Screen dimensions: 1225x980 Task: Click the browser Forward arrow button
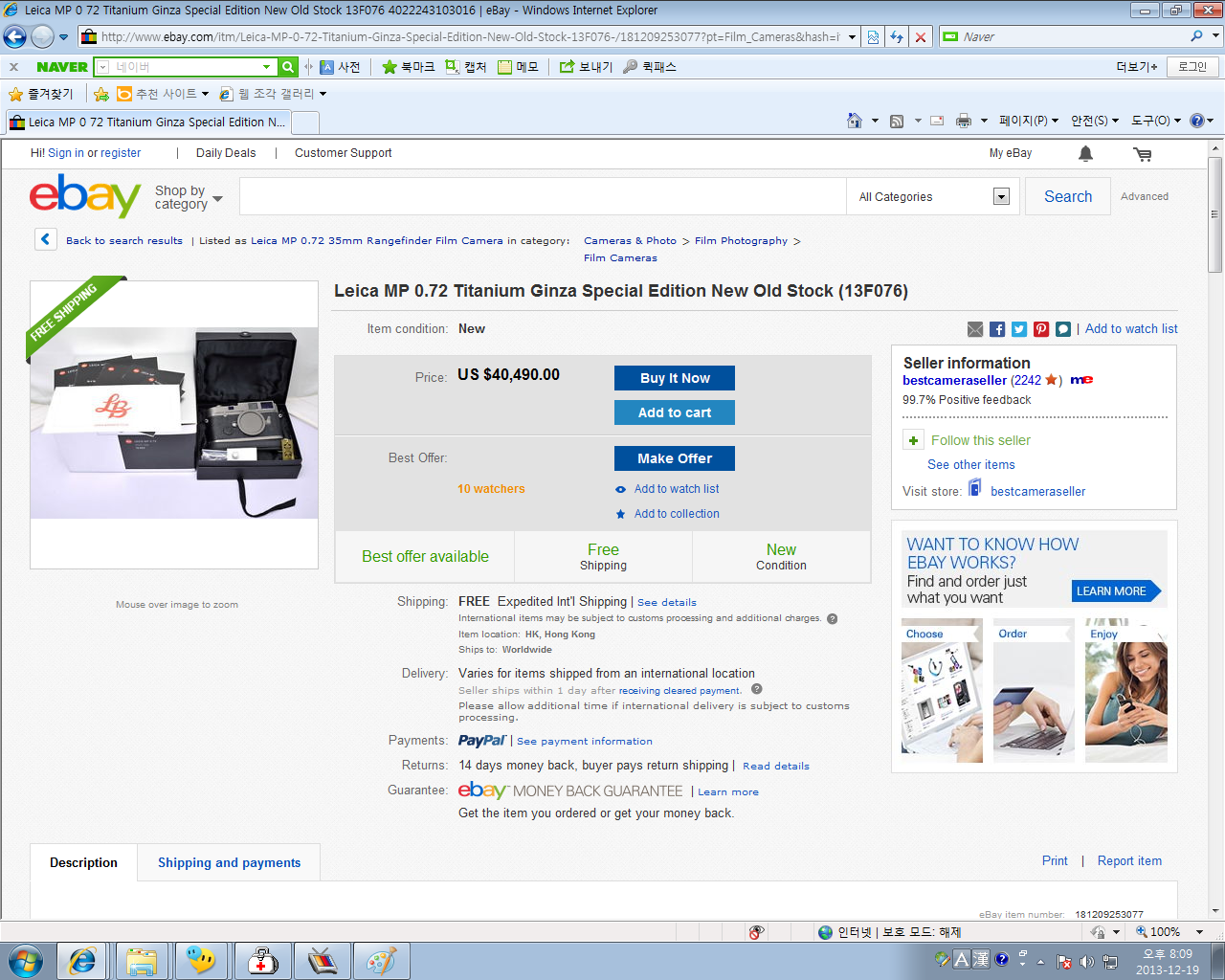[42, 37]
